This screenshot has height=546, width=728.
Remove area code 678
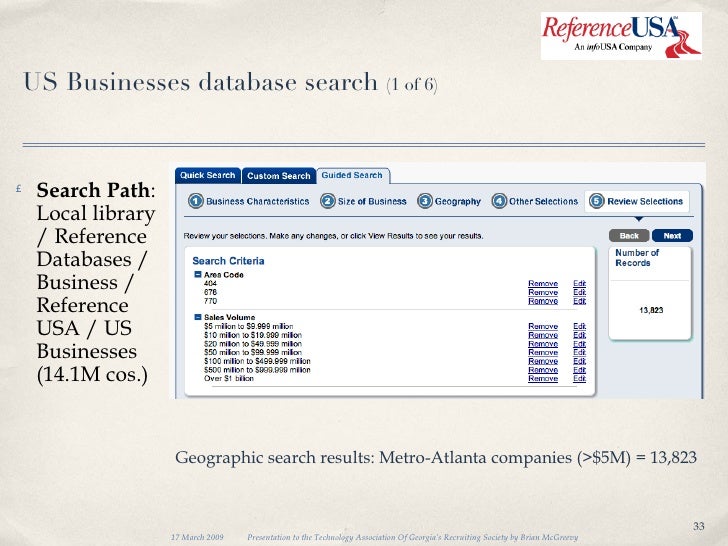pos(543,292)
